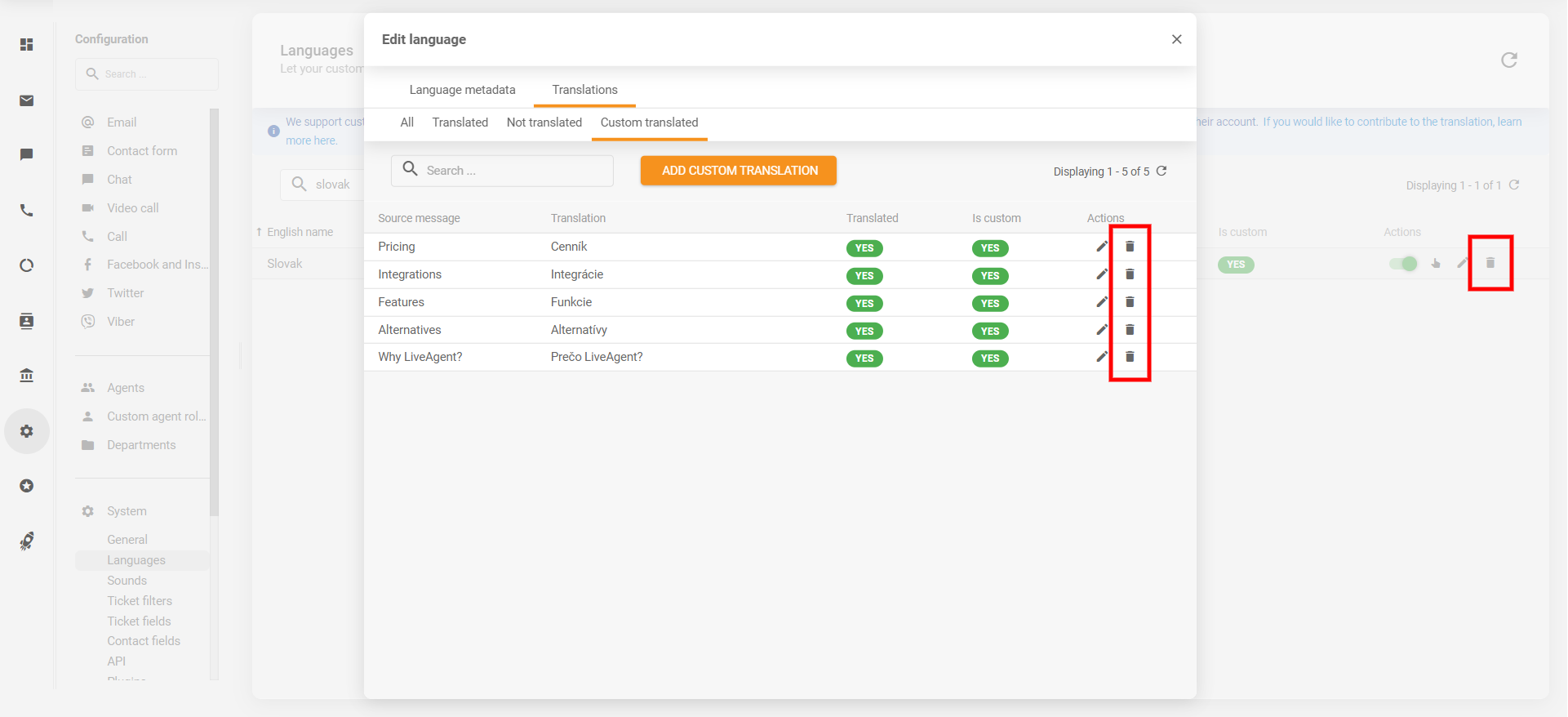The width and height of the screenshot is (1568, 717).
Task: Open the configuration gear in left sidebar
Action: click(27, 431)
